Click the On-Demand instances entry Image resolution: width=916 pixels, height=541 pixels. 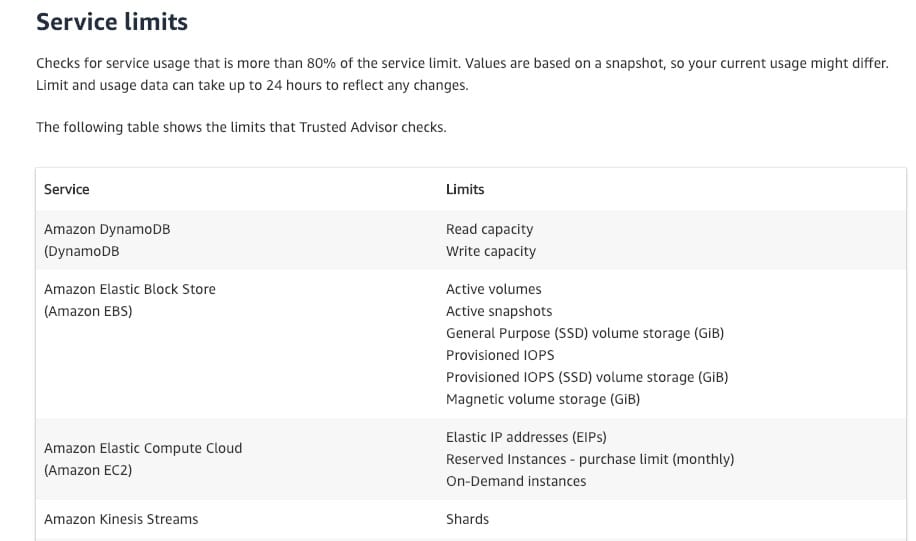point(516,481)
